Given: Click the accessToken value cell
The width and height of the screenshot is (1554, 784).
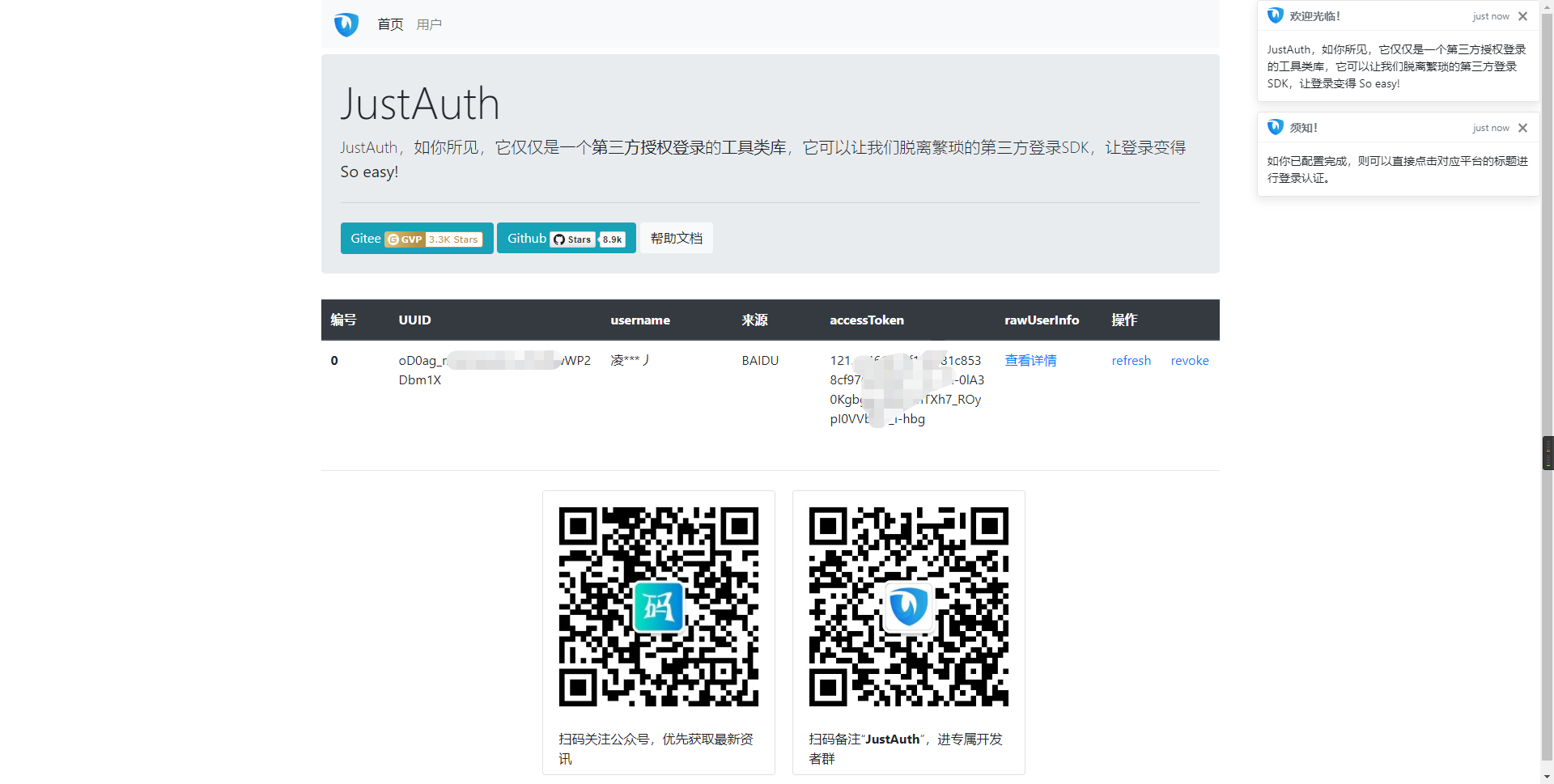Looking at the screenshot, I should 906,389.
